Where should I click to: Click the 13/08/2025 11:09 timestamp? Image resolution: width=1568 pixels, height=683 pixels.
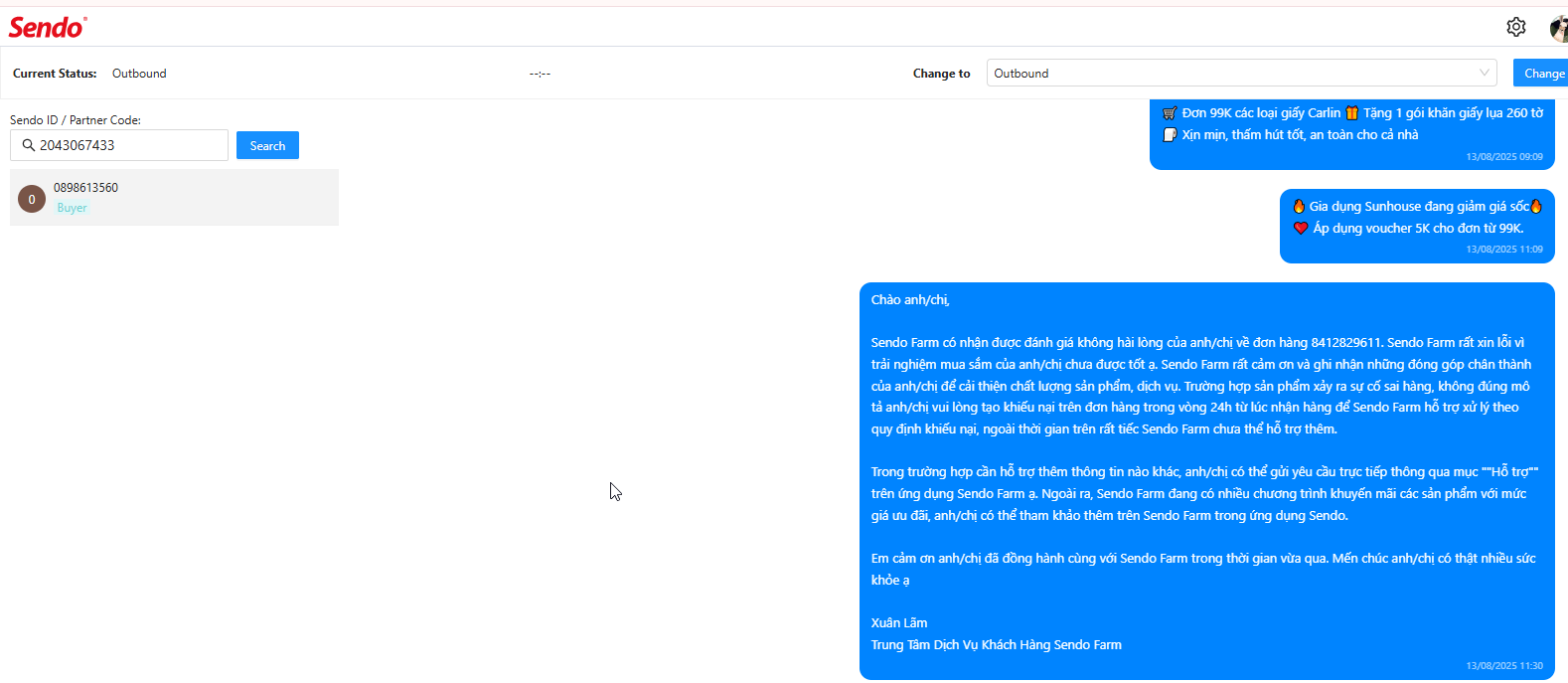(x=1504, y=250)
